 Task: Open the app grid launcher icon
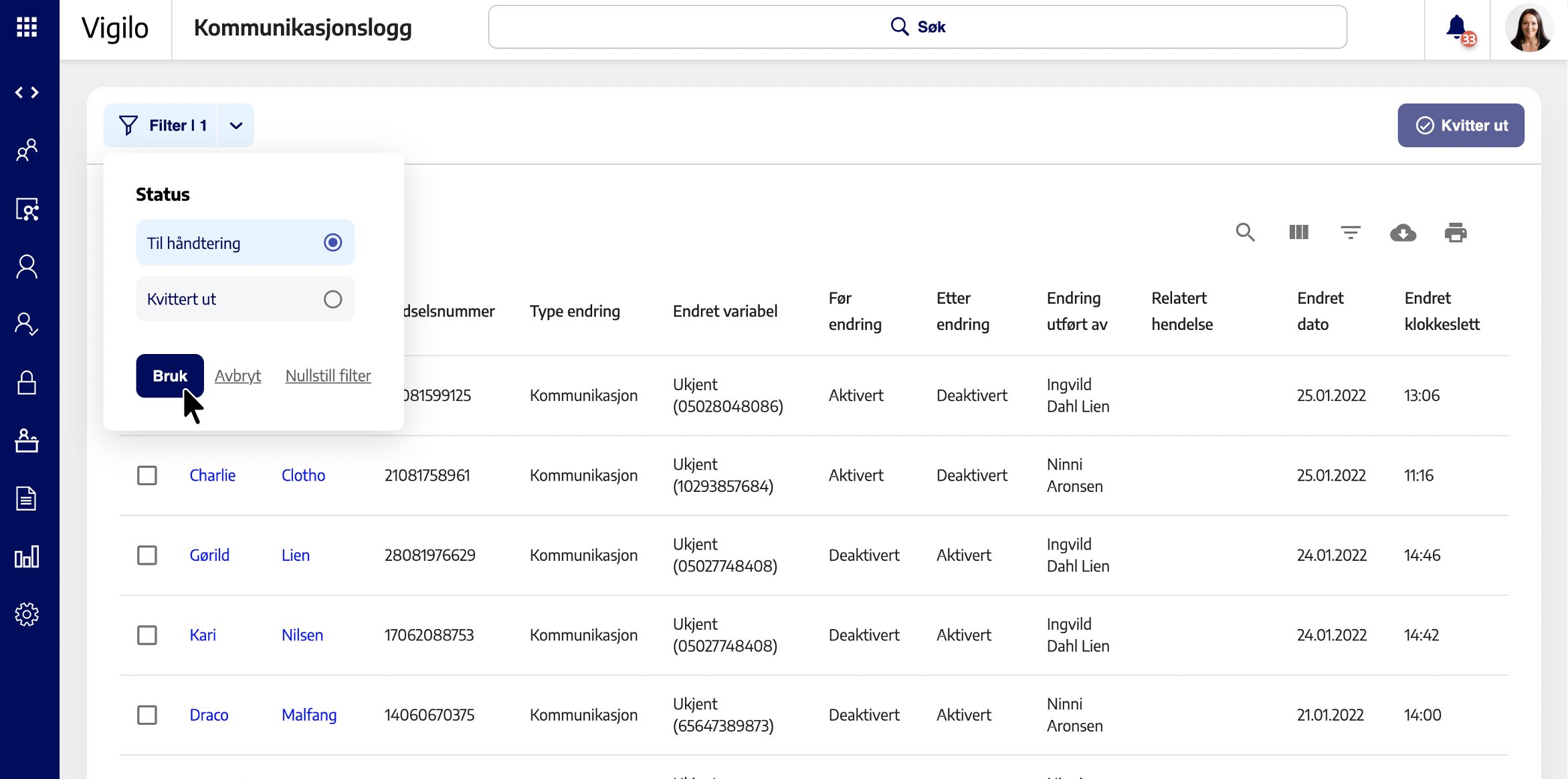(x=27, y=27)
